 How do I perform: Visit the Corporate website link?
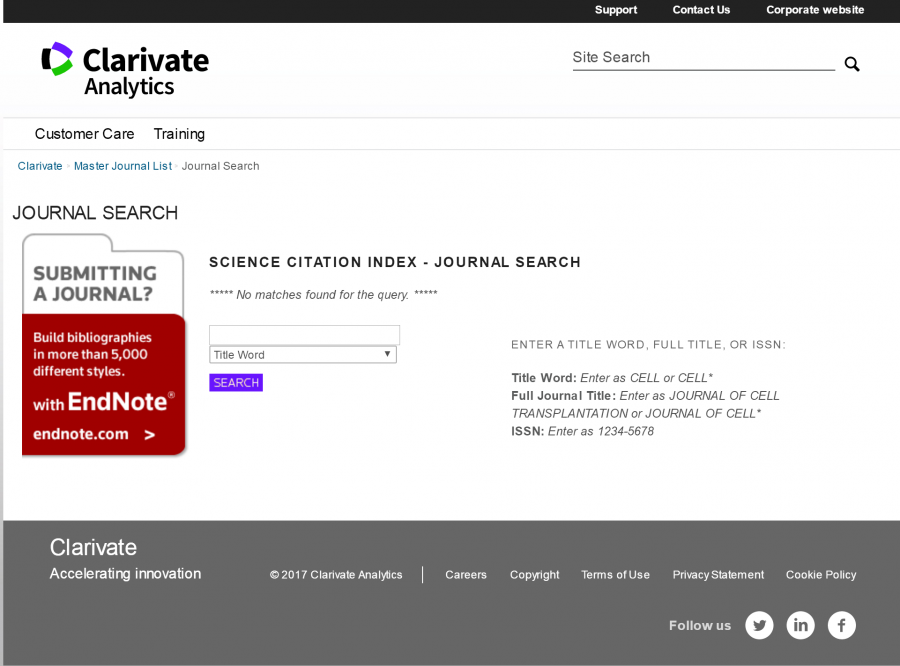(815, 10)
